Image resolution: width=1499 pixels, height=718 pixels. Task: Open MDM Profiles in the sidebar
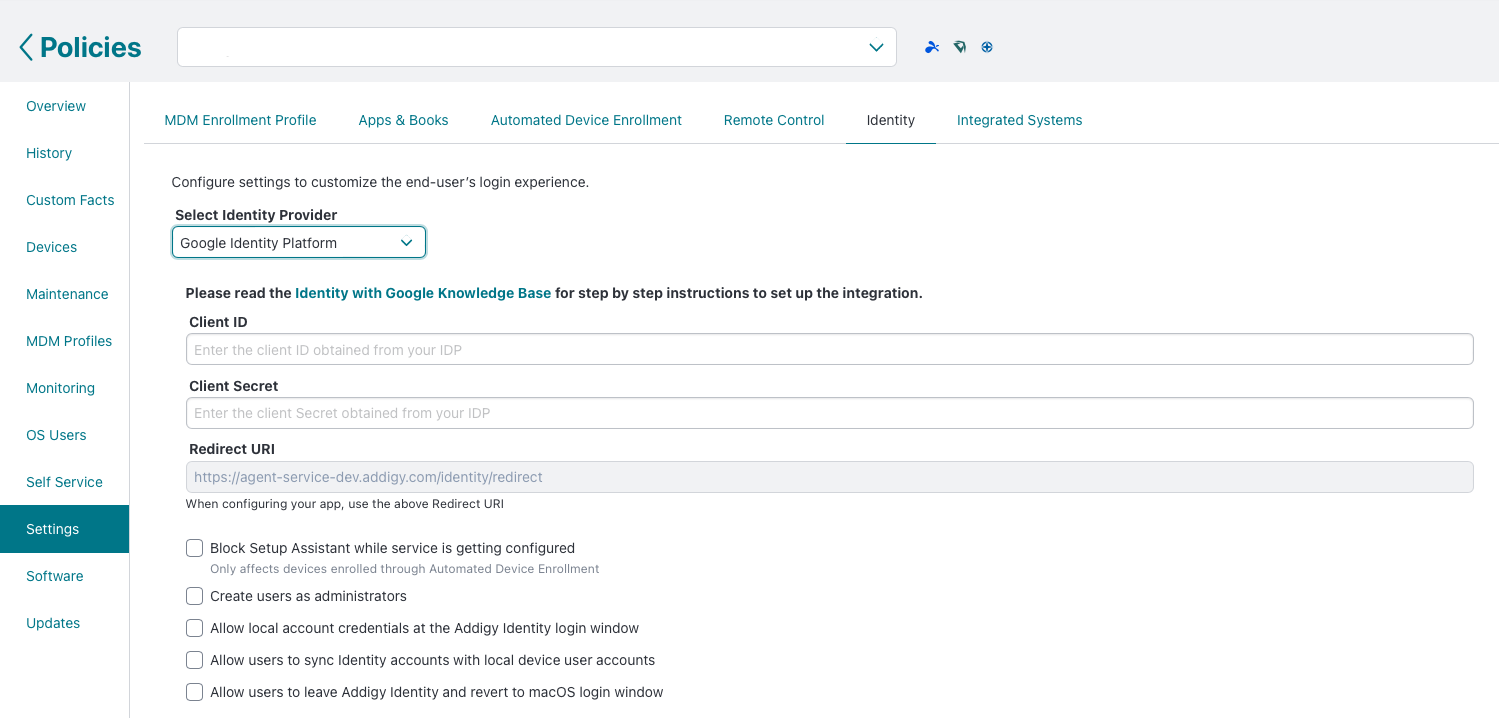coord(69,341)
